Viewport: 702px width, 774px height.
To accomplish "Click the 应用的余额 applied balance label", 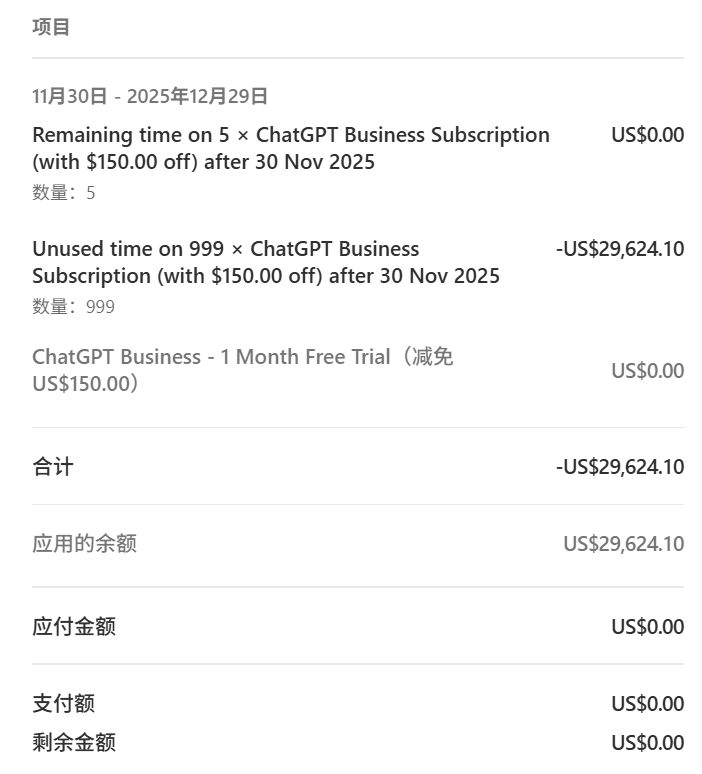I will [84, 544].
